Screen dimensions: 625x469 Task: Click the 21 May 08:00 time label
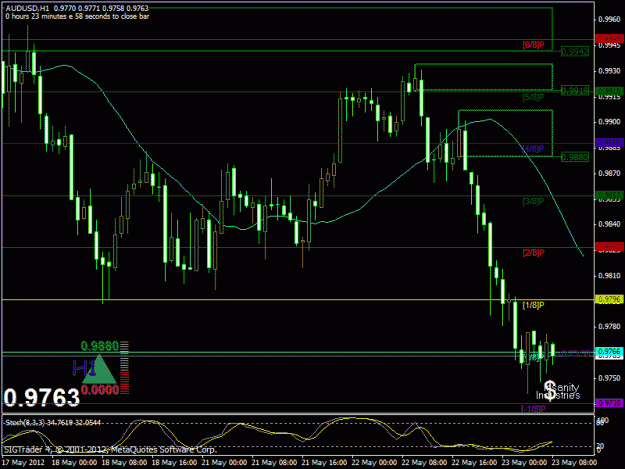(274, 462)
